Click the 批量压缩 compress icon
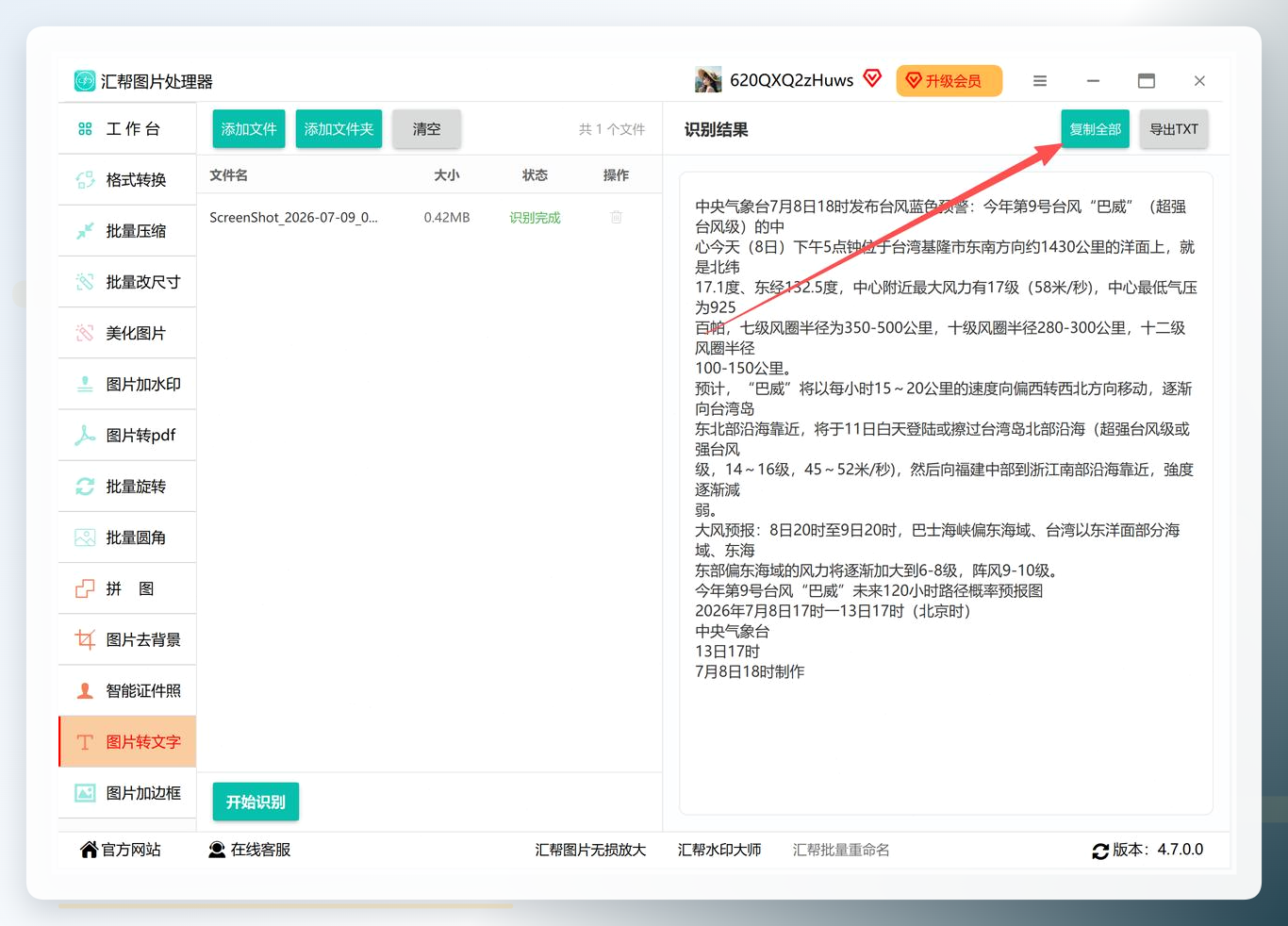Screen dimensions: 1288x926 pos(85,231)
